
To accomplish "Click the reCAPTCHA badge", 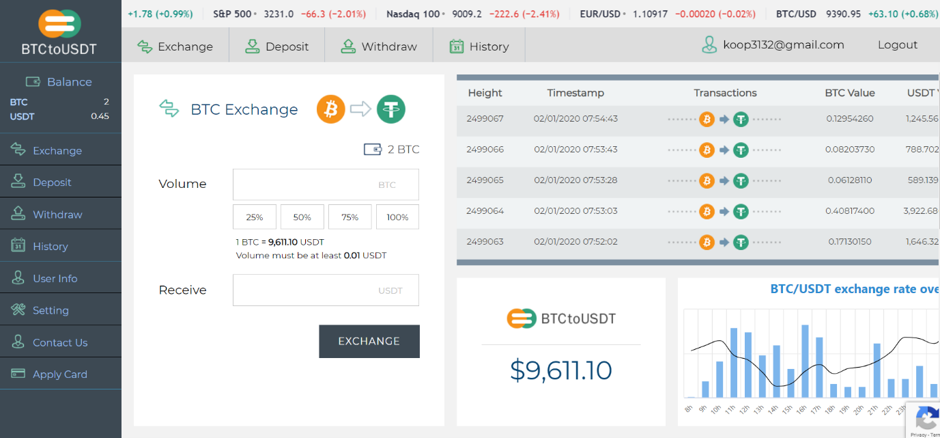I will point(923,419).
